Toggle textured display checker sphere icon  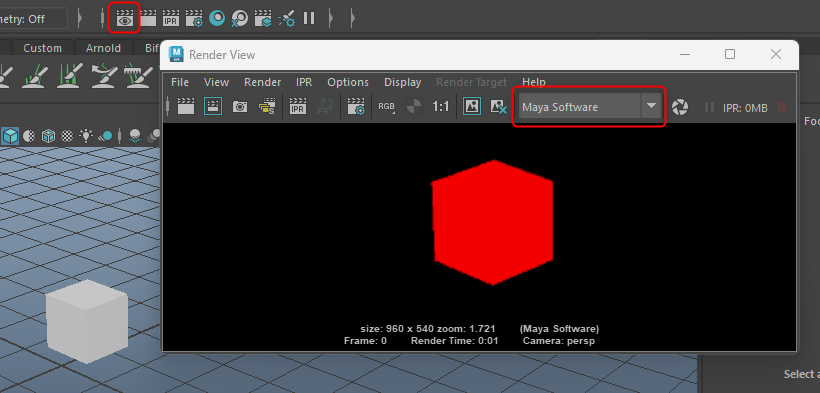pyautogui.click(x=67, y=136)
